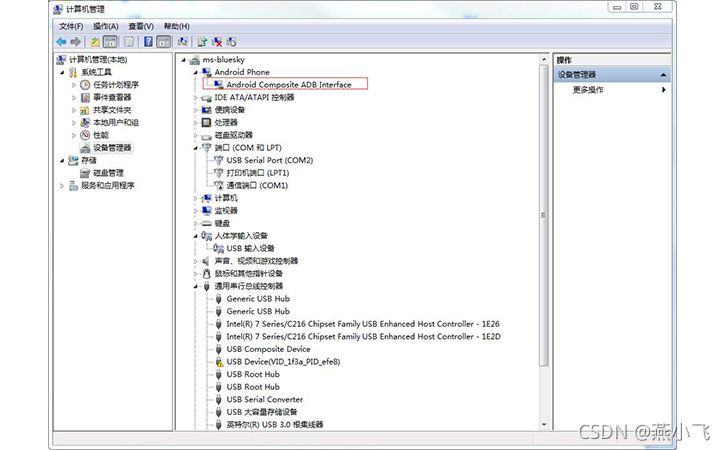Collapse 设备管理器 section in actions pane
This screenshot has width=726, height=450.
pyautogui.click(x=663, y=75)
